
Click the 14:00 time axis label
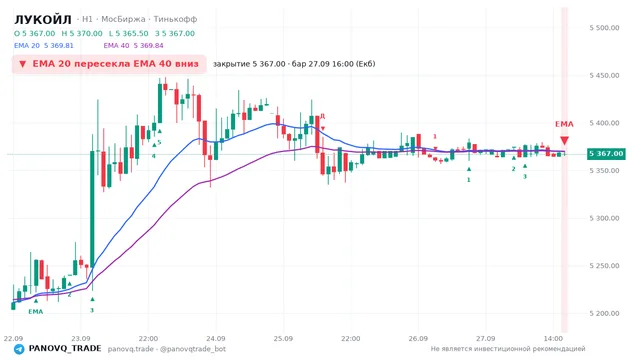(x=553, y=338)
